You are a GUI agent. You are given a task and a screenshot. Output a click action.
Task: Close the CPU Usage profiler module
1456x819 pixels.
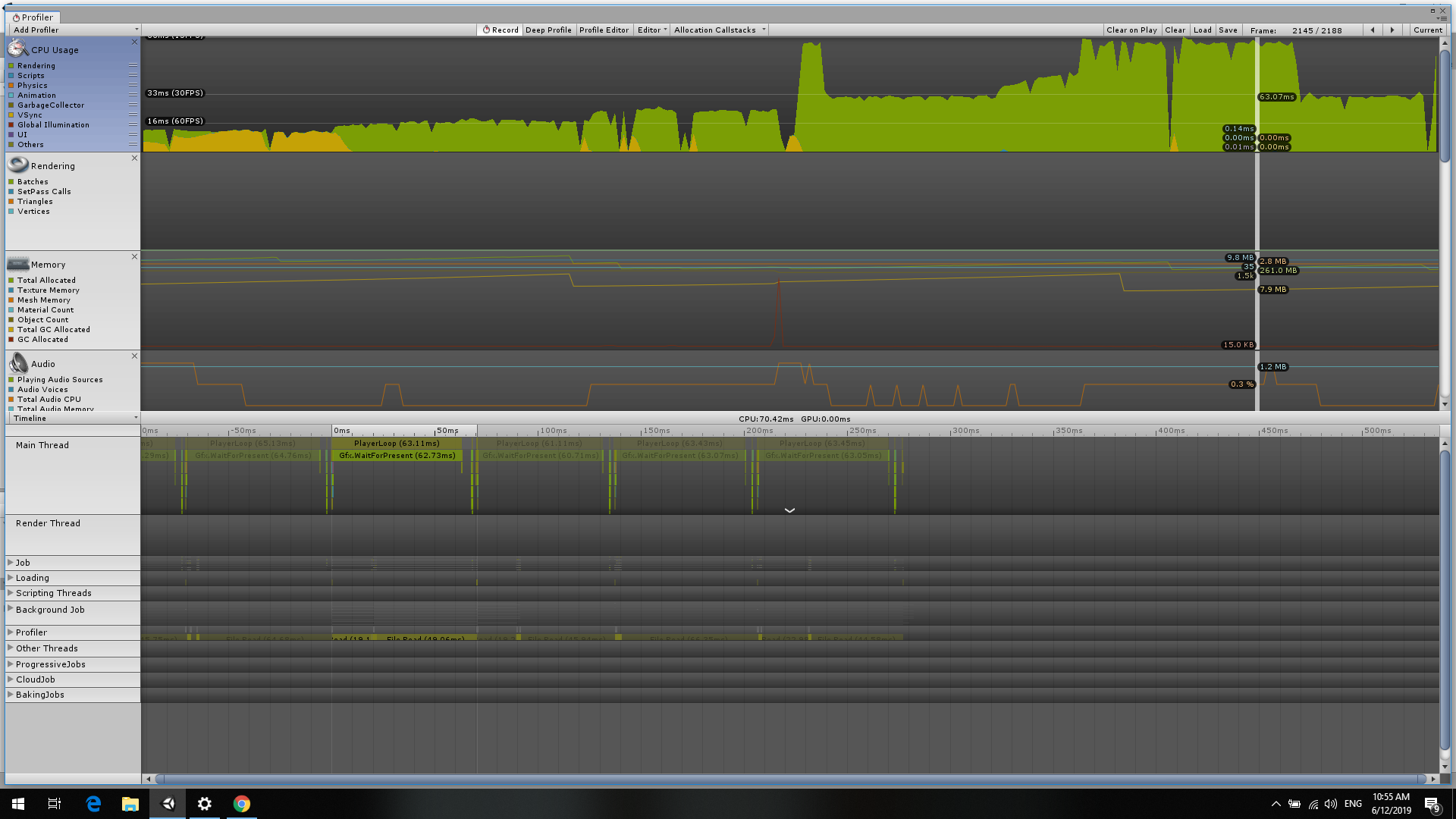point(134,42)
